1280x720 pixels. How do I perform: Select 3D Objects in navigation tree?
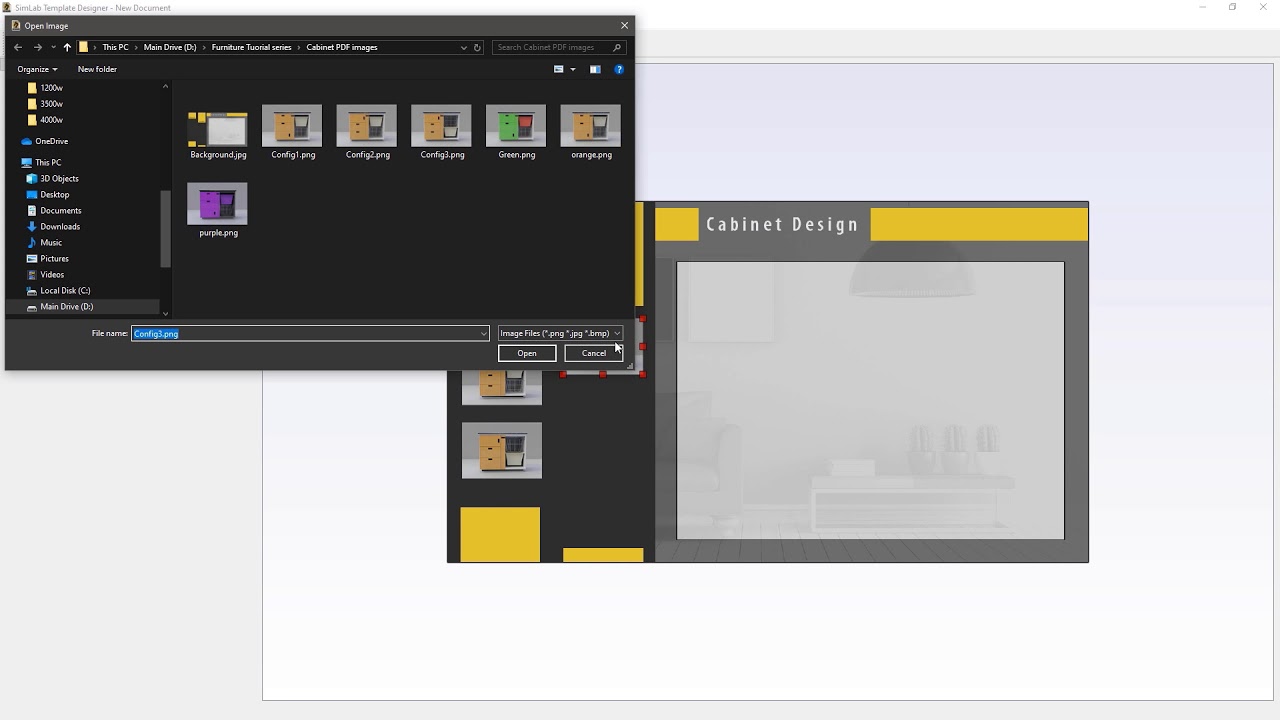coord(59,179)
